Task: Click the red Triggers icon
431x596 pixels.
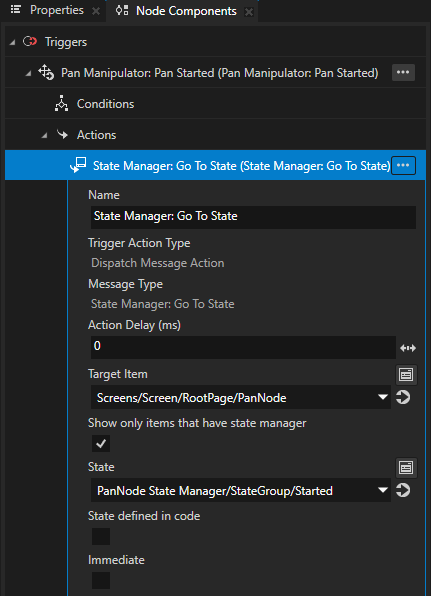Action: (30, 41)
